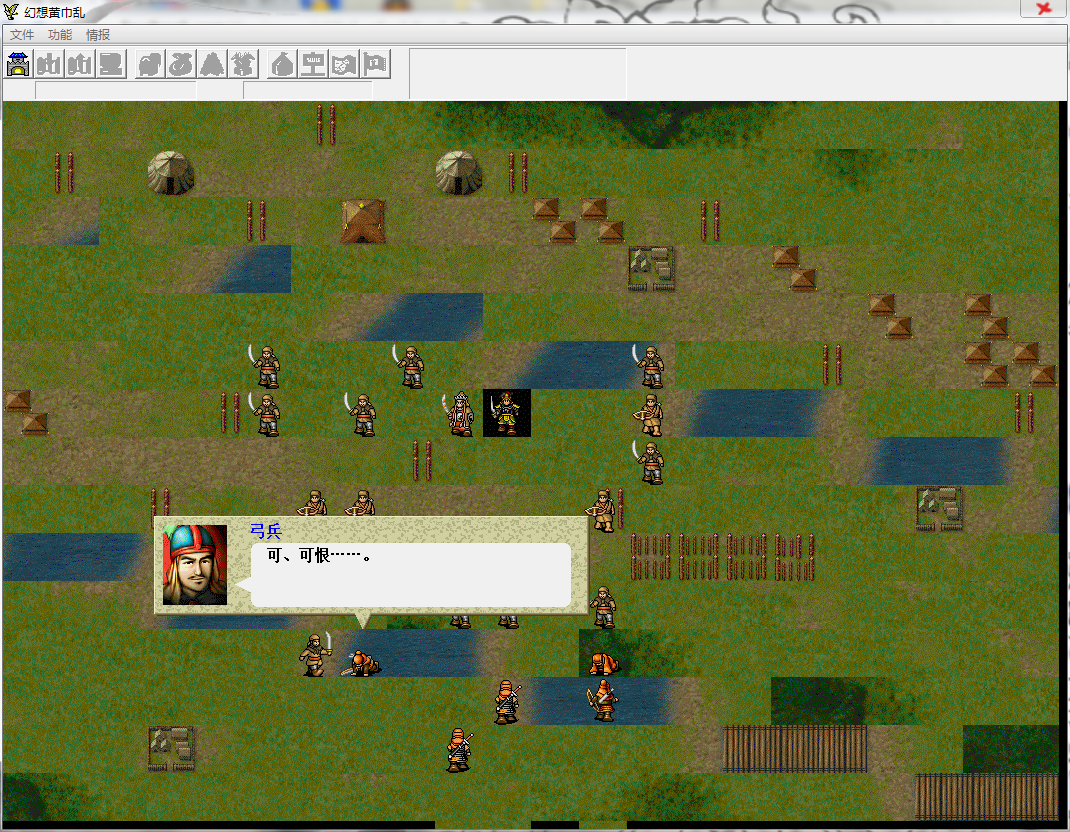Click the greyed fist toolbar icon
The height and width of the screenshot is (832, 1070).
(150, 64)
